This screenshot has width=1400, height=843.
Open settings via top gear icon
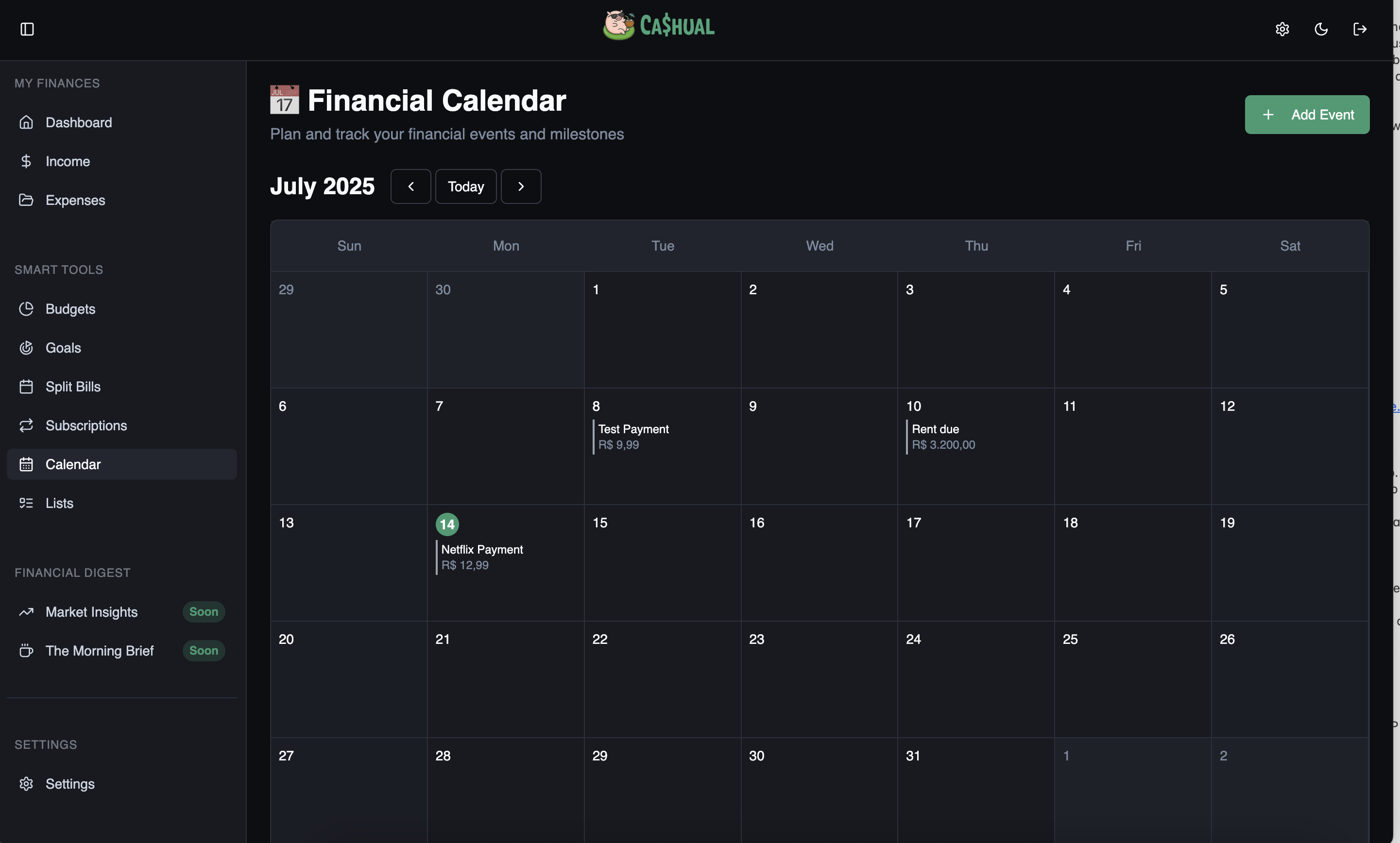pos(1282,29)
